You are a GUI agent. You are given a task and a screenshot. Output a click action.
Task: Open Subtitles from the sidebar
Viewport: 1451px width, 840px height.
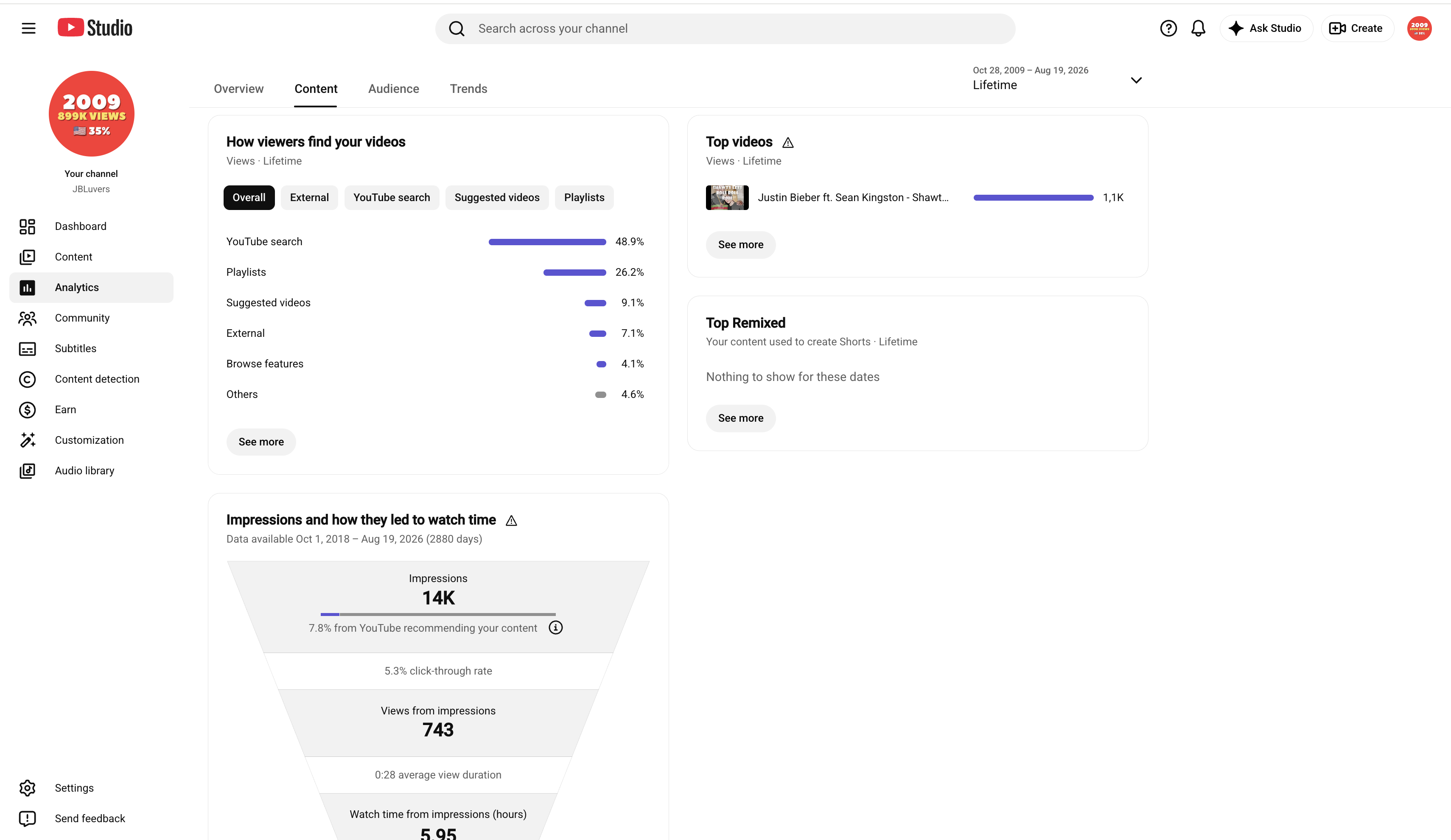[91, 348]
